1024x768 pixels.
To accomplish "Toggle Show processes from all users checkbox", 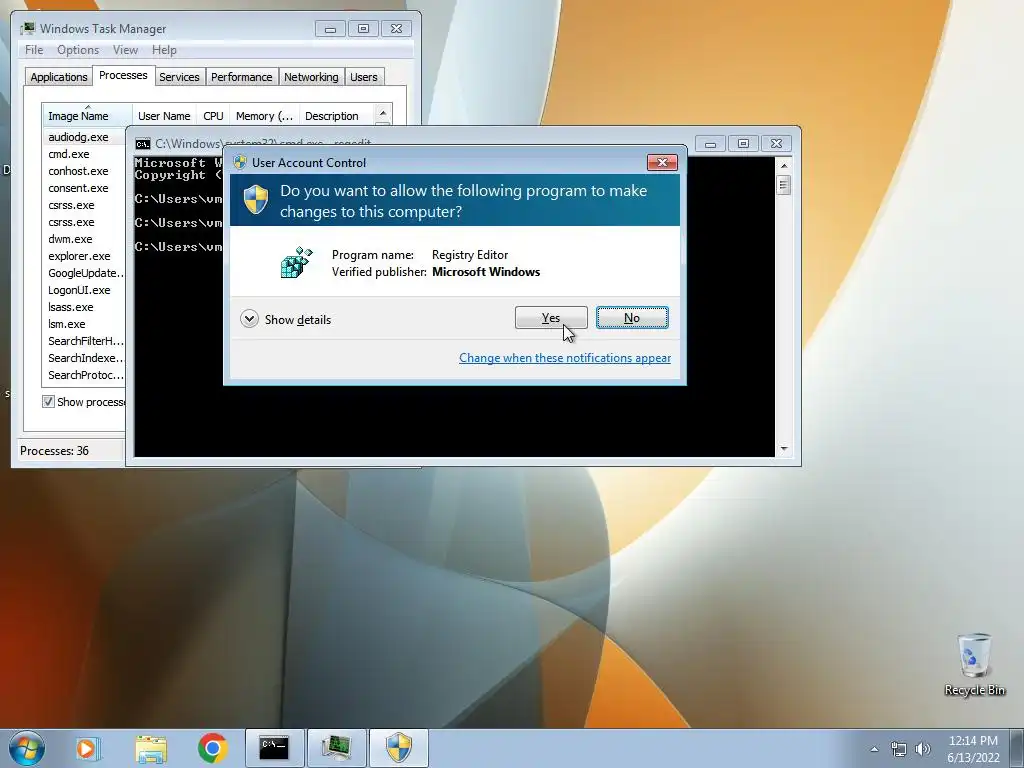I will tap(48, 402).
